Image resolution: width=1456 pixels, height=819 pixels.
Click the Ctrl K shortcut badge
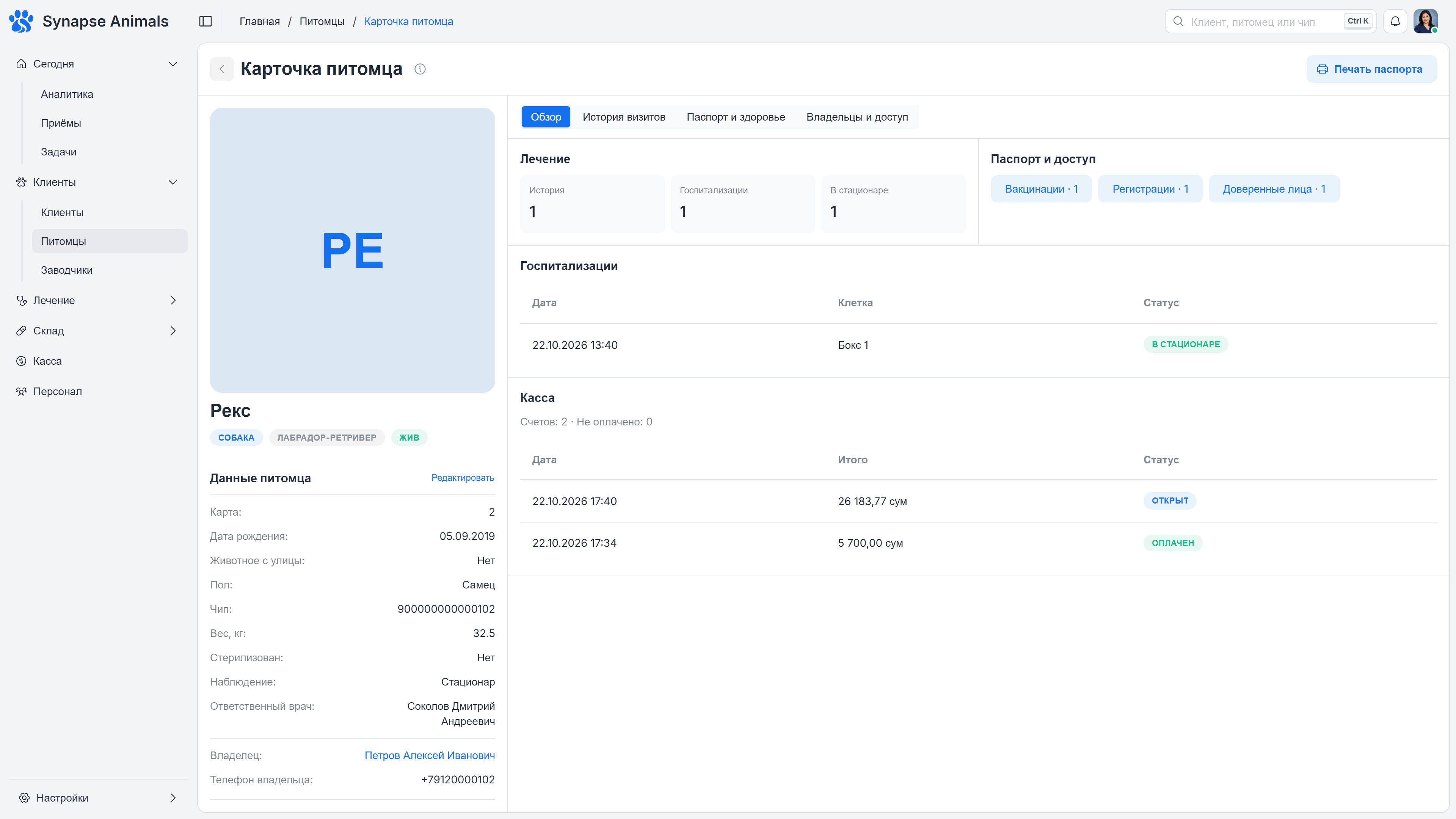click(1358, 22)
